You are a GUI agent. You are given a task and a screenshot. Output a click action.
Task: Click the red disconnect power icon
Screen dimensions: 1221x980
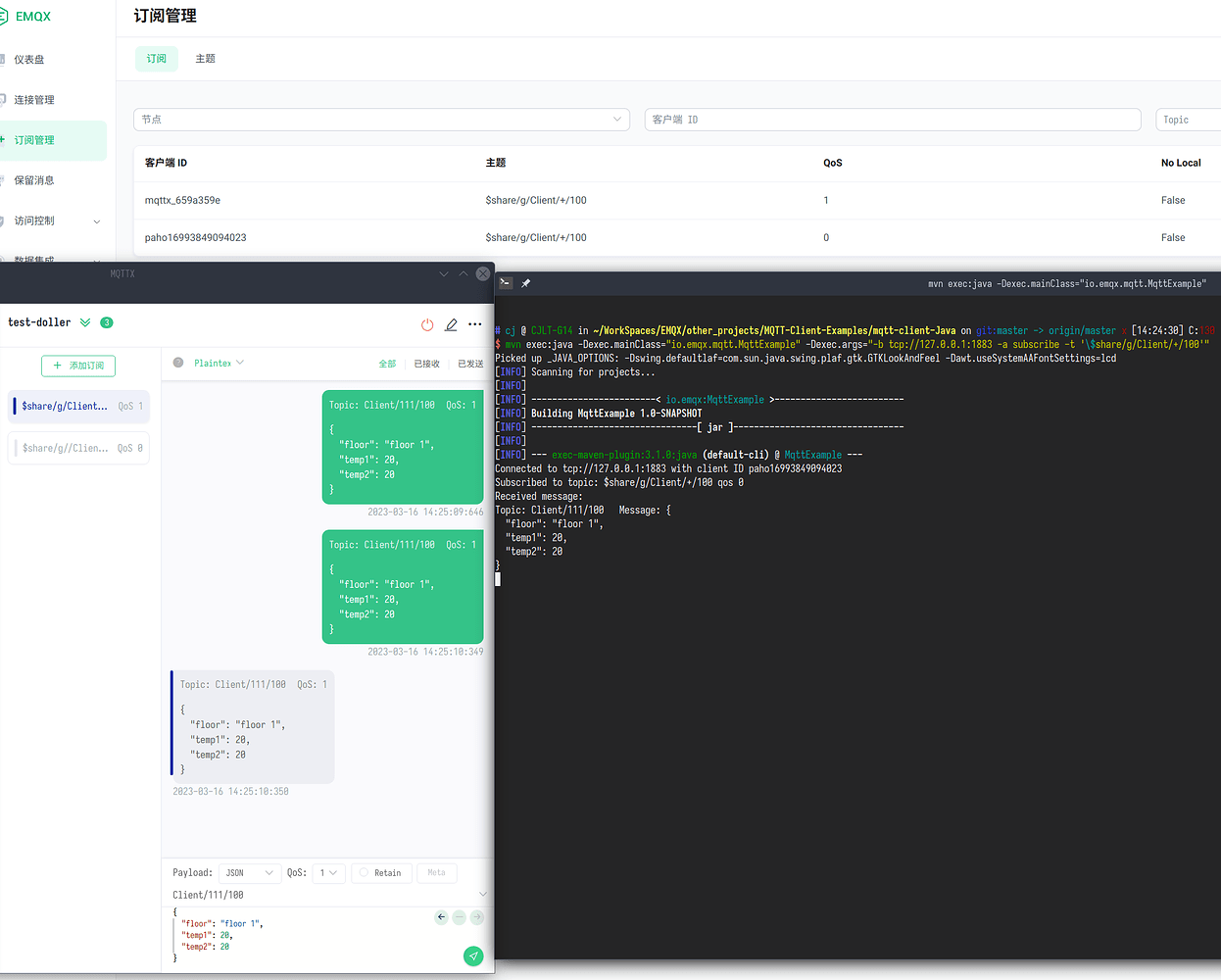pos(427,324)
